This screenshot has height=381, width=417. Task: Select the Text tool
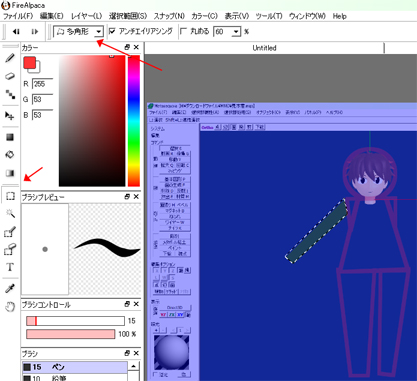coord(10,267)
